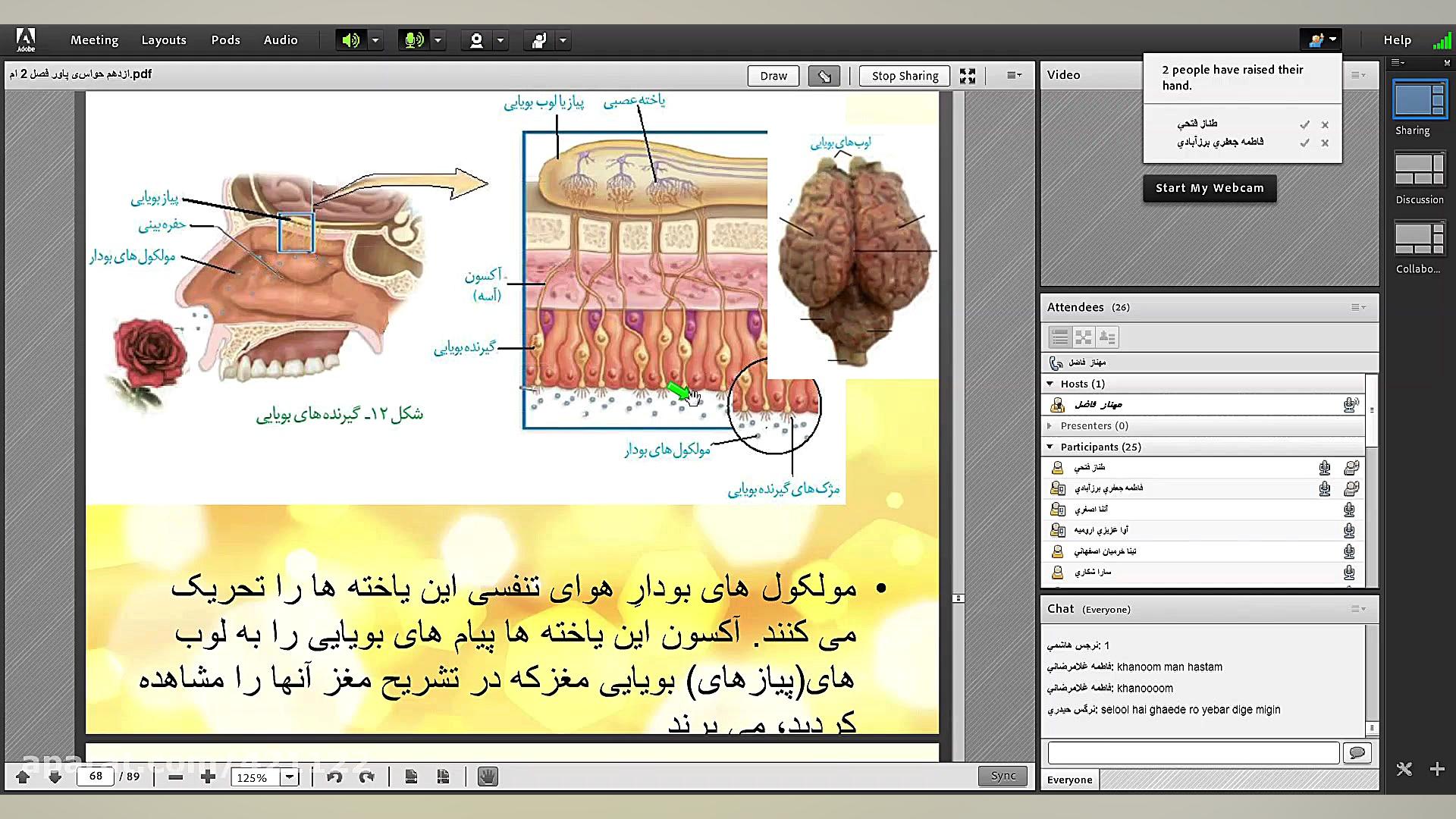Toggle the speaker audio icon

[x=350, y=40]
